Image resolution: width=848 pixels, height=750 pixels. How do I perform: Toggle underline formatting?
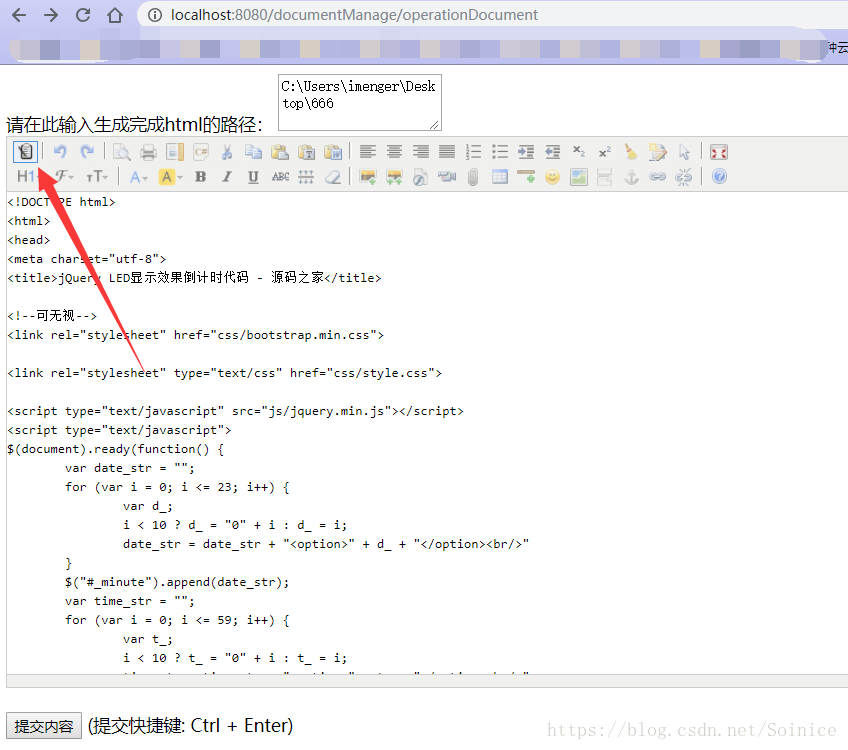253,177
